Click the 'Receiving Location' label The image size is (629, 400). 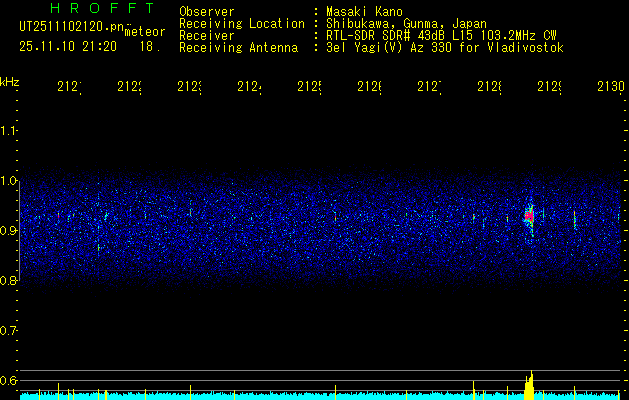pyautogui.click(x=242, y=24)
